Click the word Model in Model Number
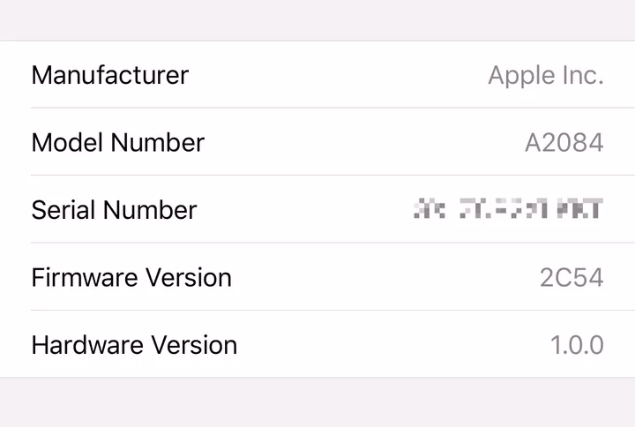This screenshot has width=635, height=427. (66, 143)
